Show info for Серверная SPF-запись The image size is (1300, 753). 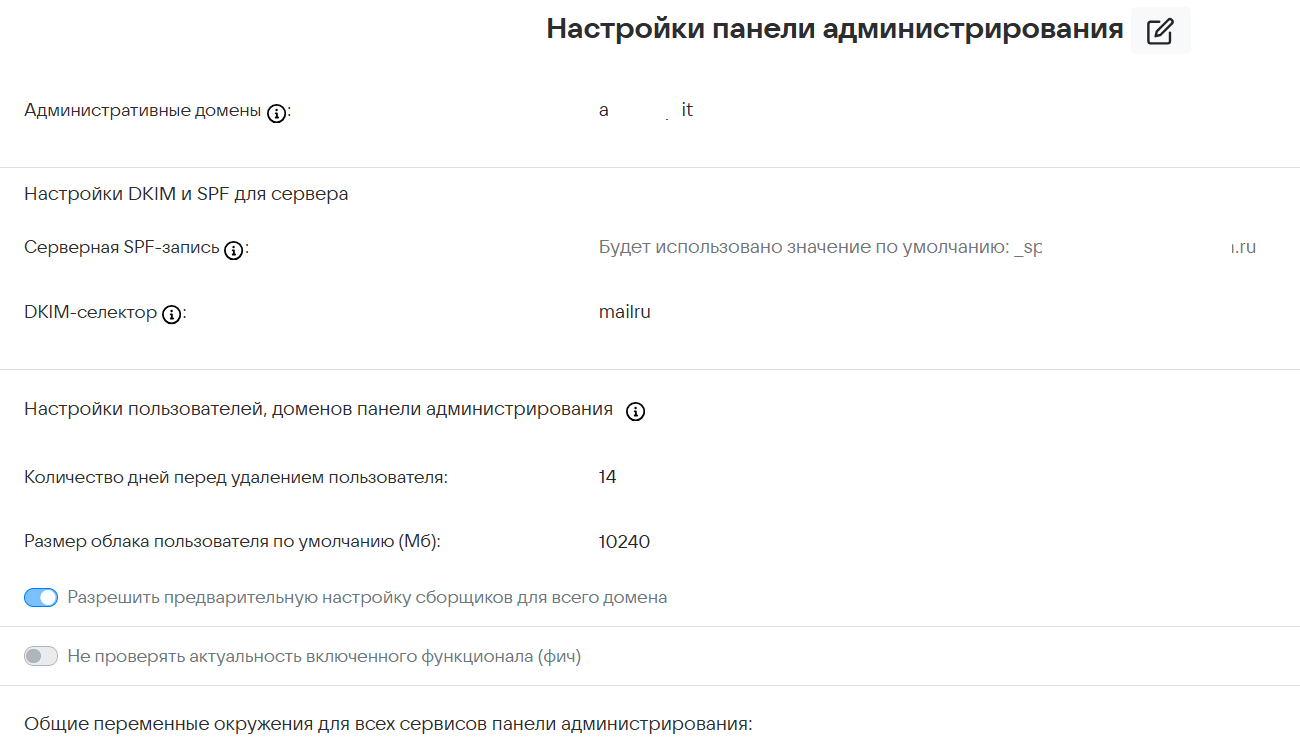(233, 250)
